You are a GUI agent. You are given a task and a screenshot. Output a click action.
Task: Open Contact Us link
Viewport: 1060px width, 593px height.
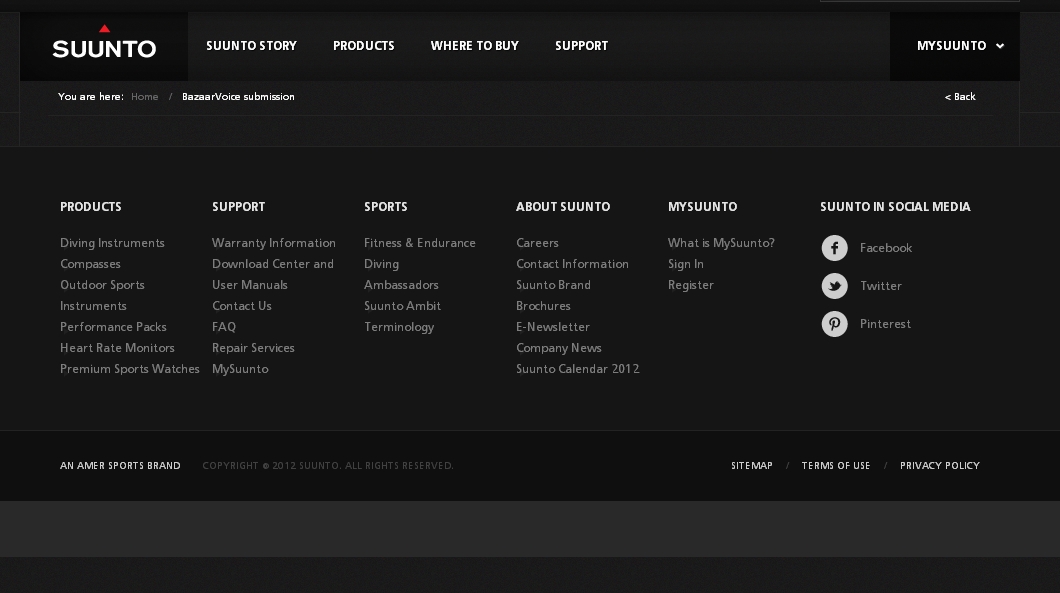click(242, 306)
